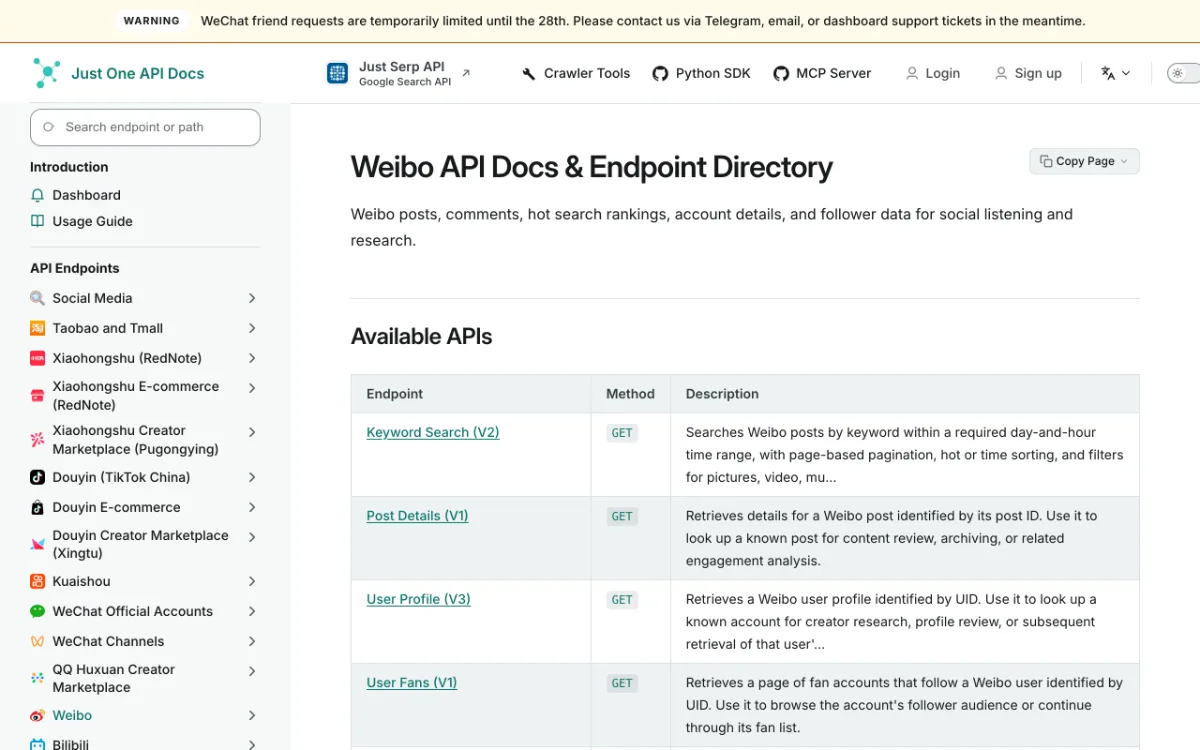Click the Douyin E-commerce bag icon

pos(37,507)
